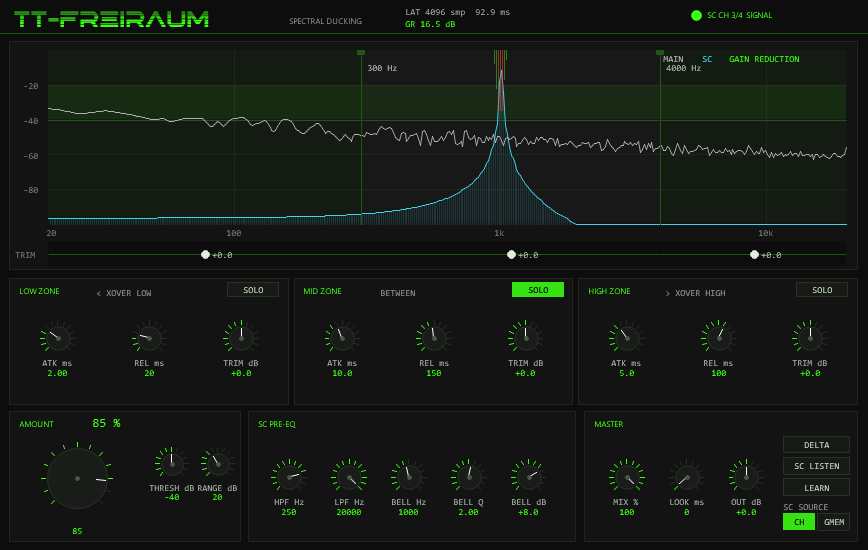The width and height of the screenshot is (868, 550).
Task: Click the High Zone ATK value 5.0
Action: (x=627, y=373)
